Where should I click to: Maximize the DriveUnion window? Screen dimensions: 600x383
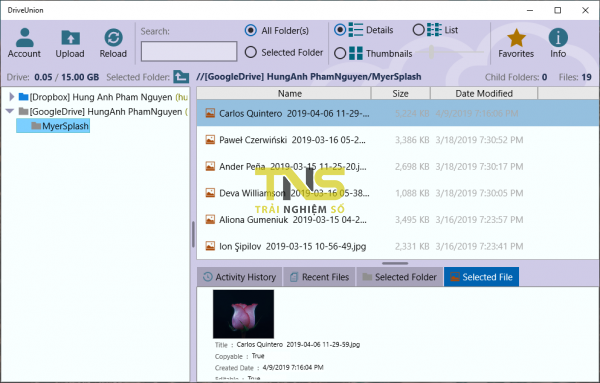click(x=558, y=10)
